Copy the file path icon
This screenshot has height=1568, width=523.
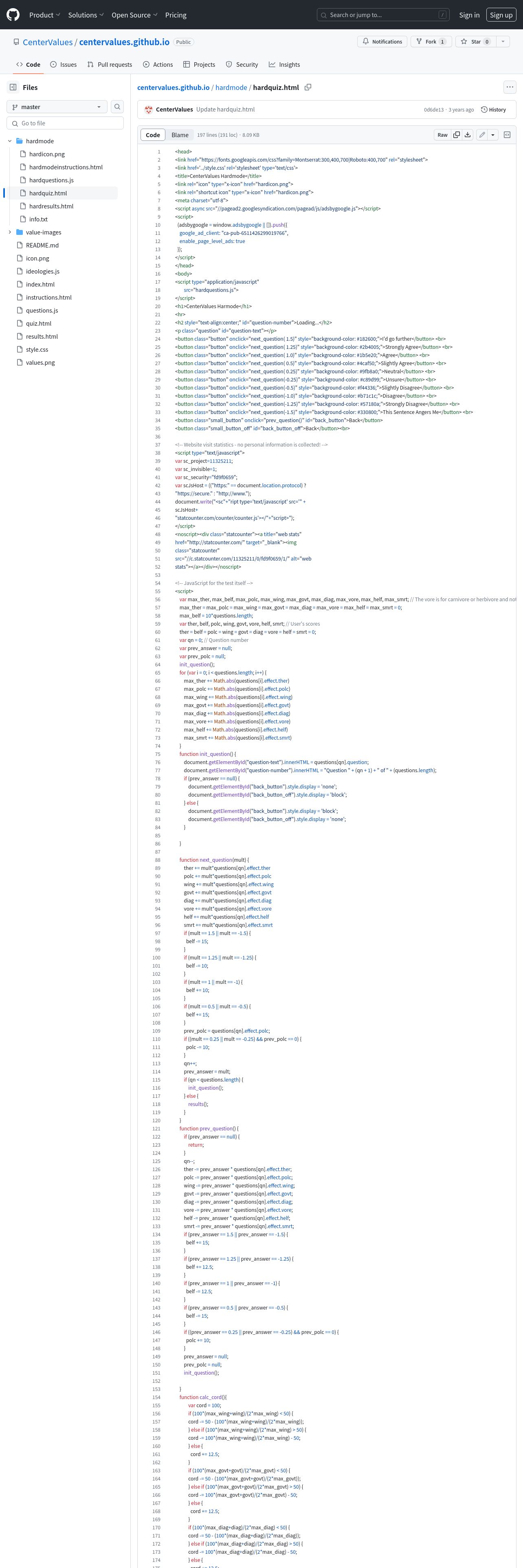point(308,88)
